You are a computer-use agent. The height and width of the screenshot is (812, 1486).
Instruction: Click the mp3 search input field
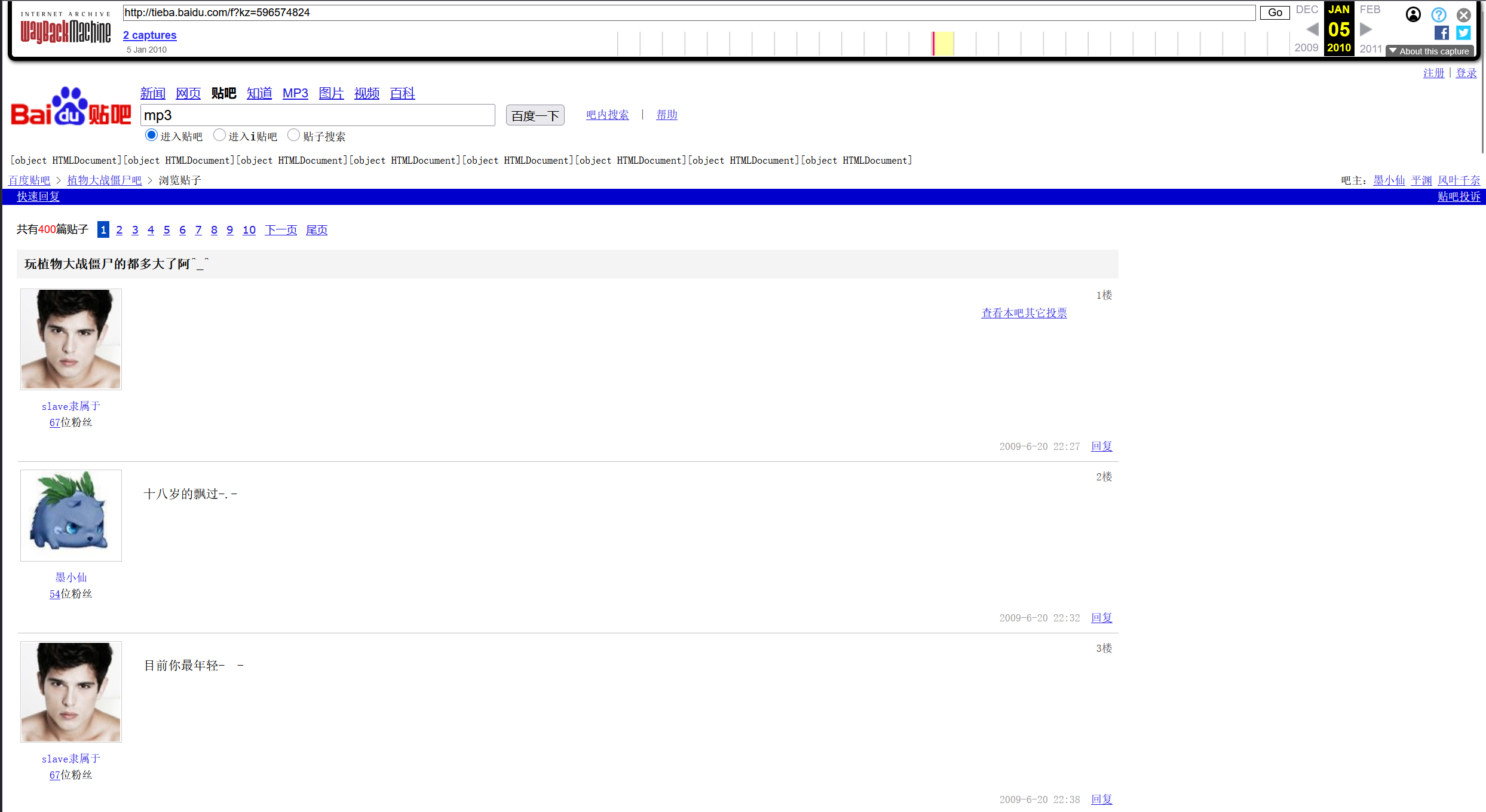(317, 115)
